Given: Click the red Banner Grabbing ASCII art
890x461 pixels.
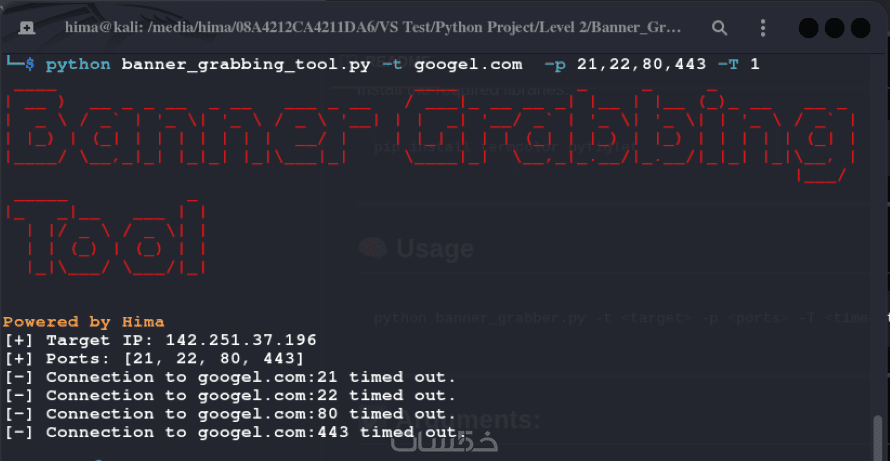Looking at the screenshot, I should point(430,135).
